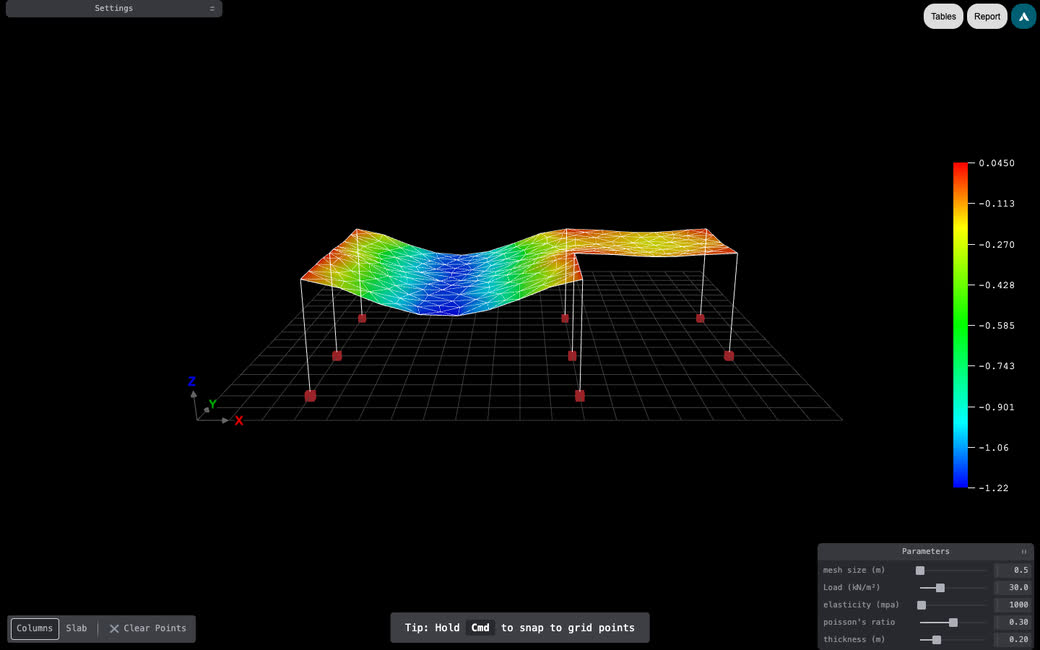The image size is (1040, 650).
Task: Click the green Y axis label
Action: [x=212, y=404]
